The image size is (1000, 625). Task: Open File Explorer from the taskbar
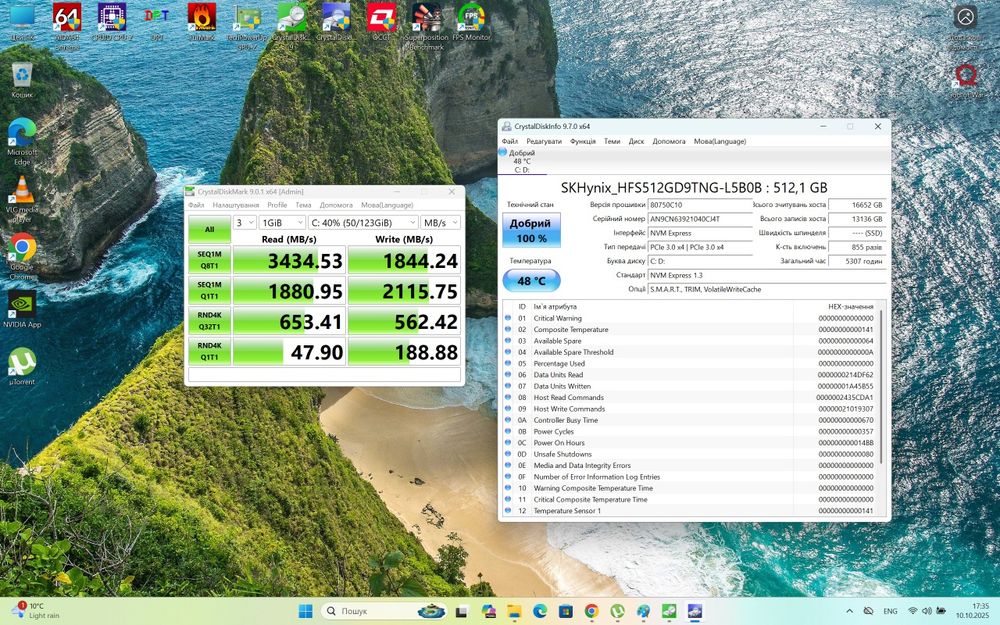(x=514, y=611)
